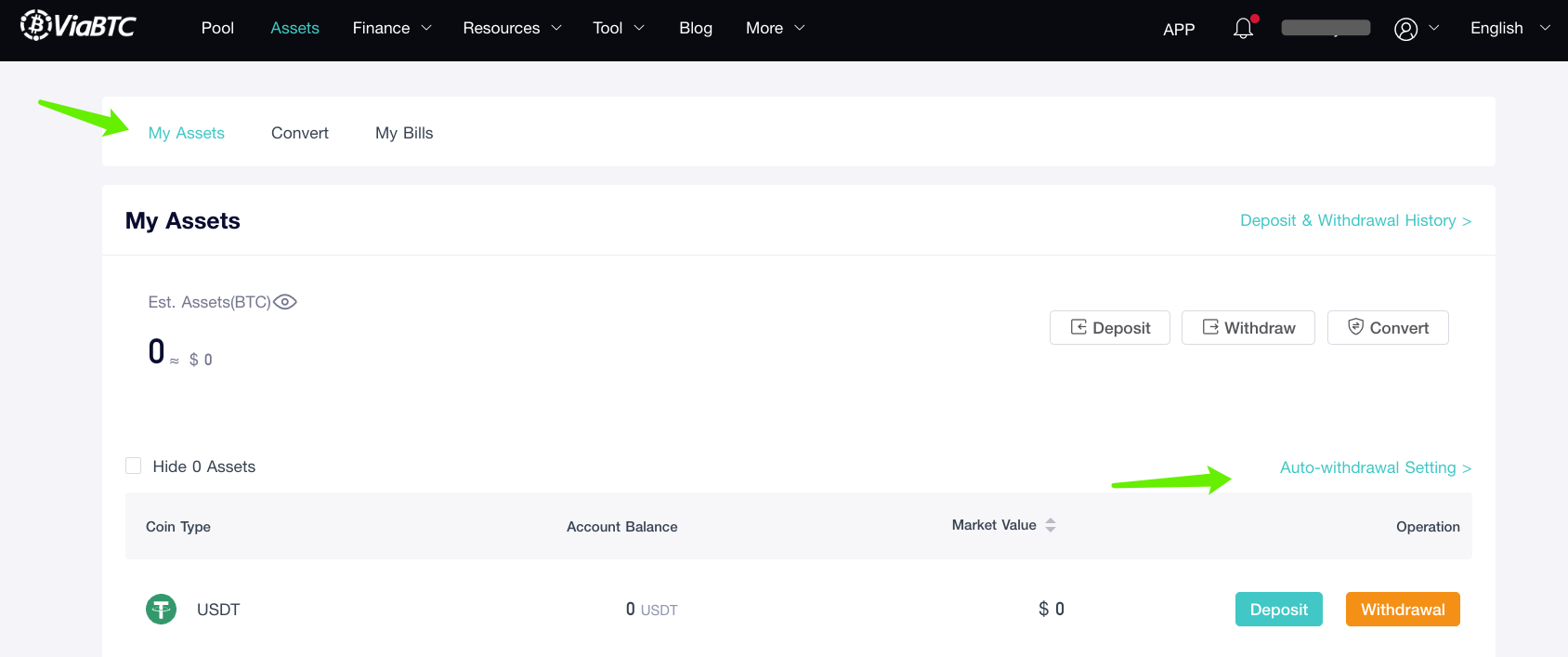Expand the Tool dropdown menu
This screenshot has height=657, width=1568.
tap(619, 28)
